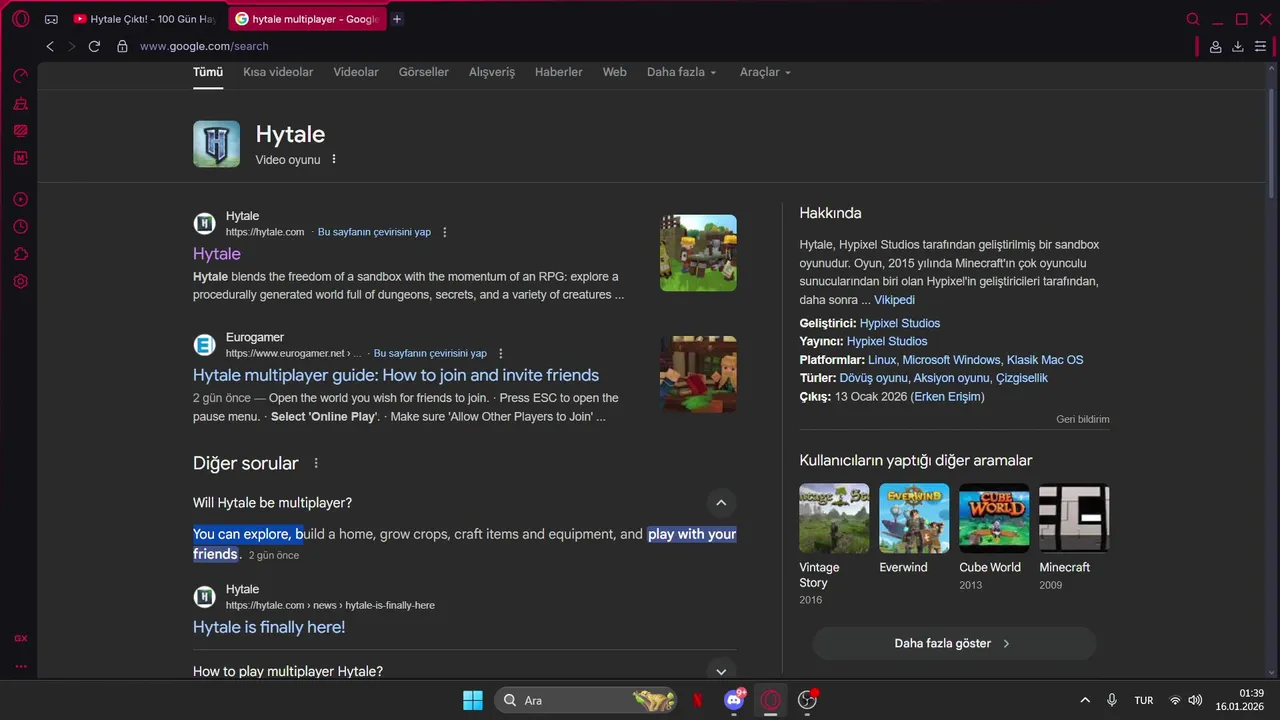This screenshot has height=720, width=1280.
Task: Click the 'Vikipedi' link in Hakkında
Action: coord(894,300)
